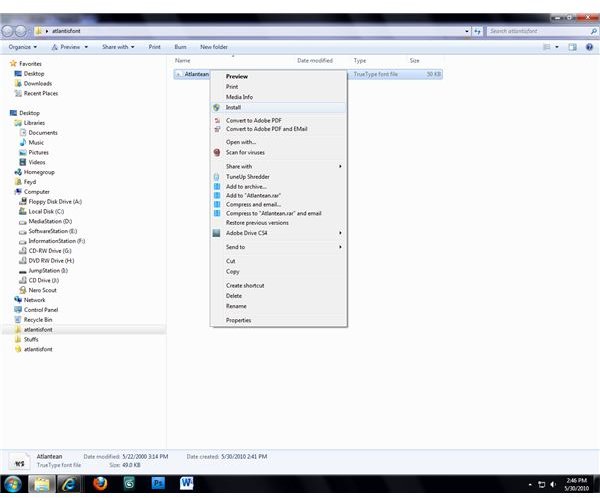This screenshot has width=600, height=498.
Task: Open the Preview toolbar dropdown arrow
Action: [86, 47]
